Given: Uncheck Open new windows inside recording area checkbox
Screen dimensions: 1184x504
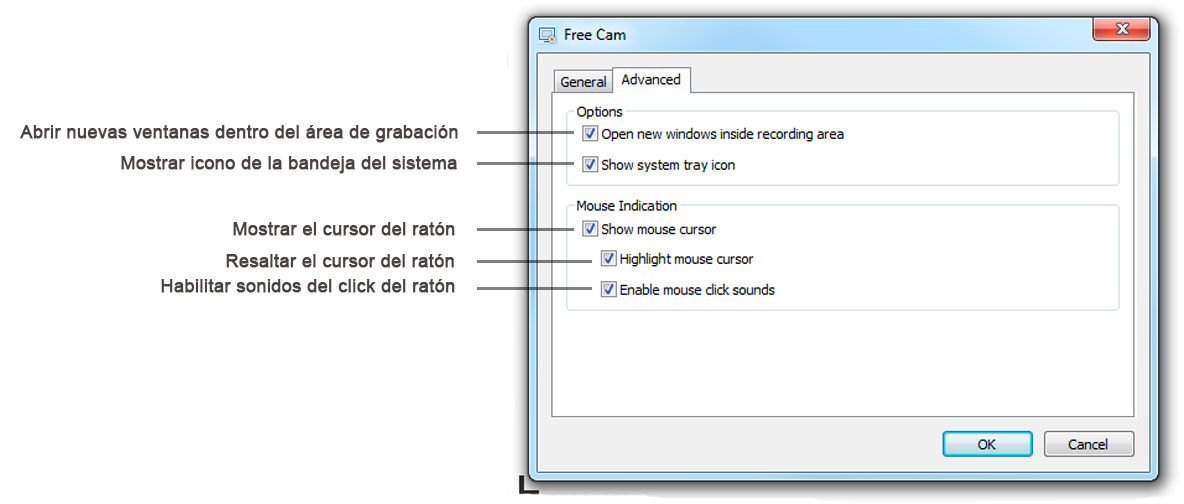Looking at the screenshot, I should 590,135.
